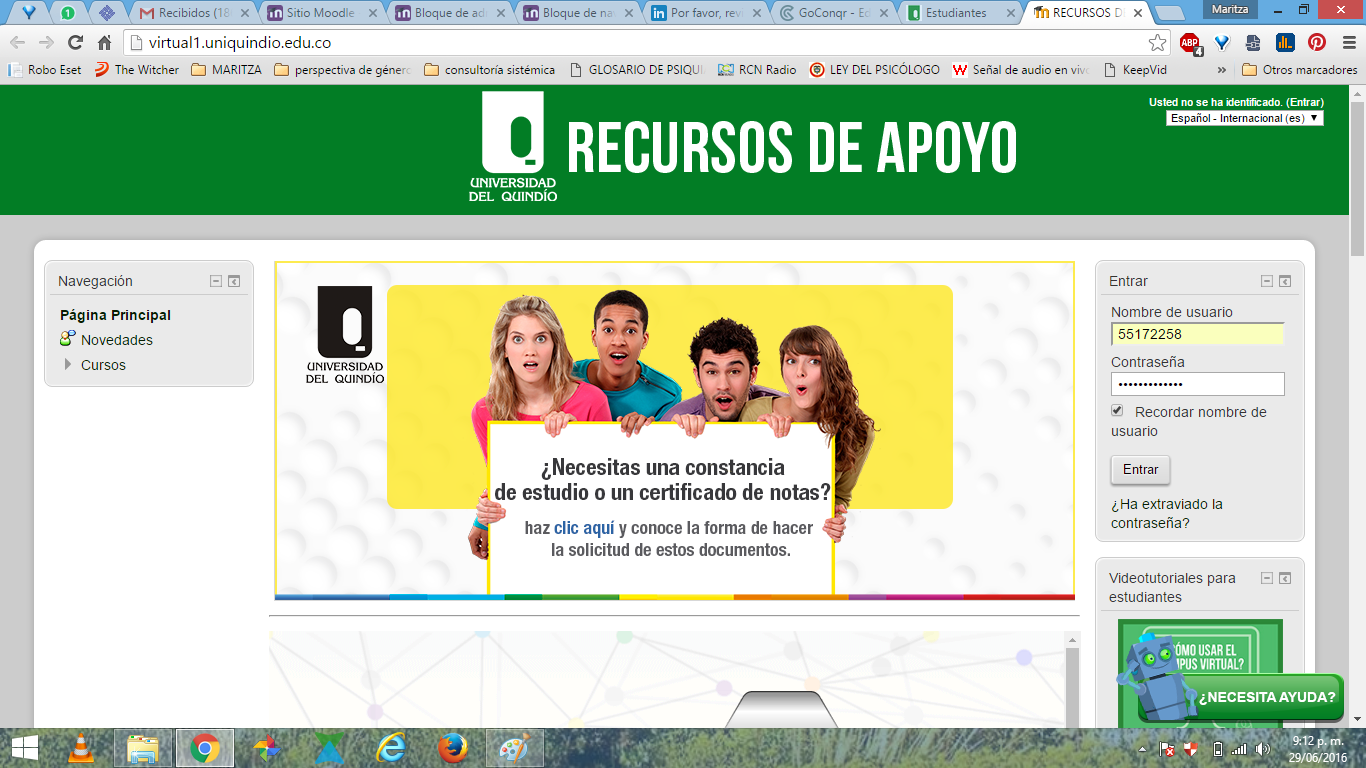1366x768 pixels.
Task: Follow the 'clic aquí' banner link
Action: click(584, 528)
